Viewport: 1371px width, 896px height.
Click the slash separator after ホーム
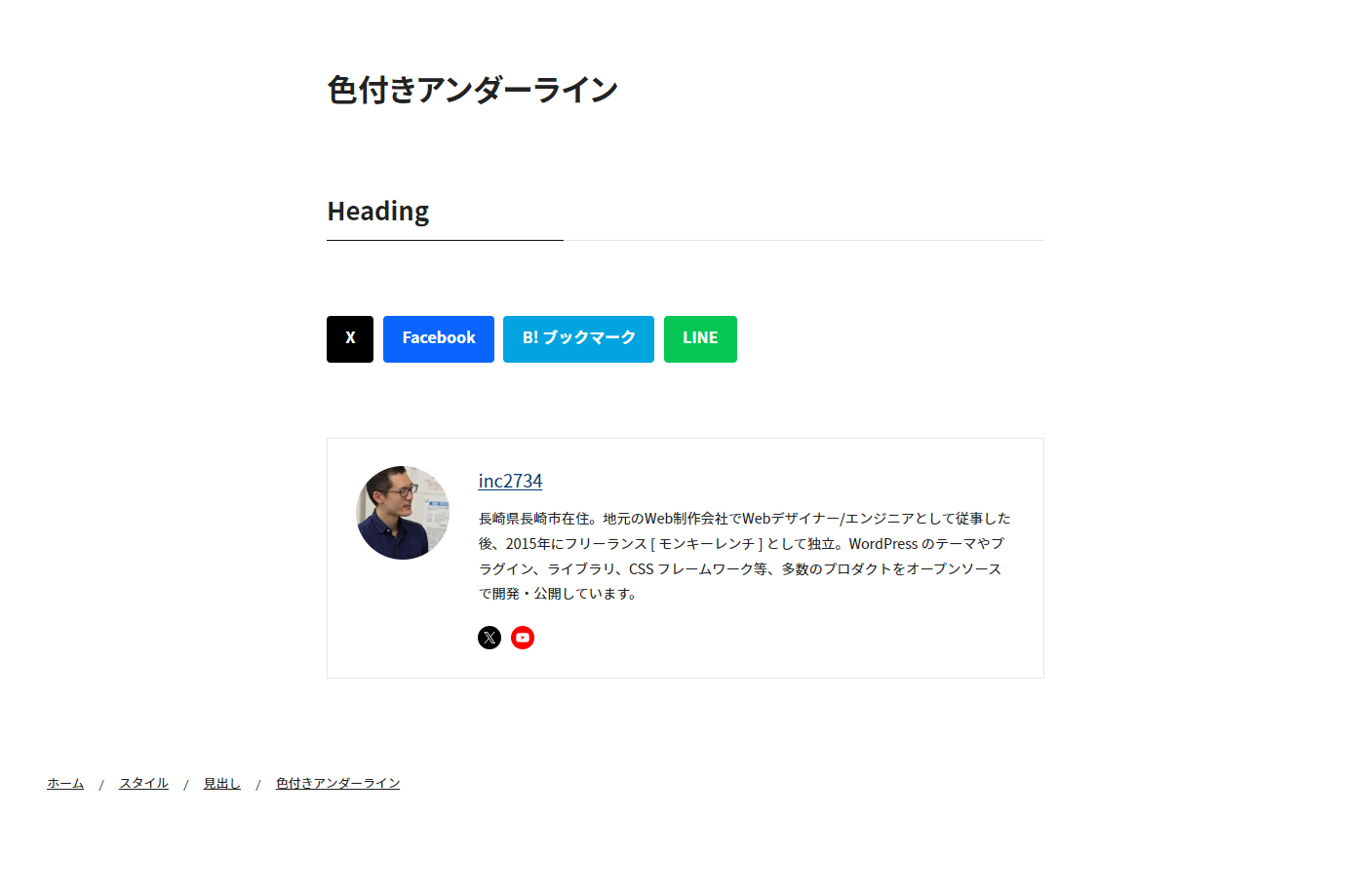101,784
